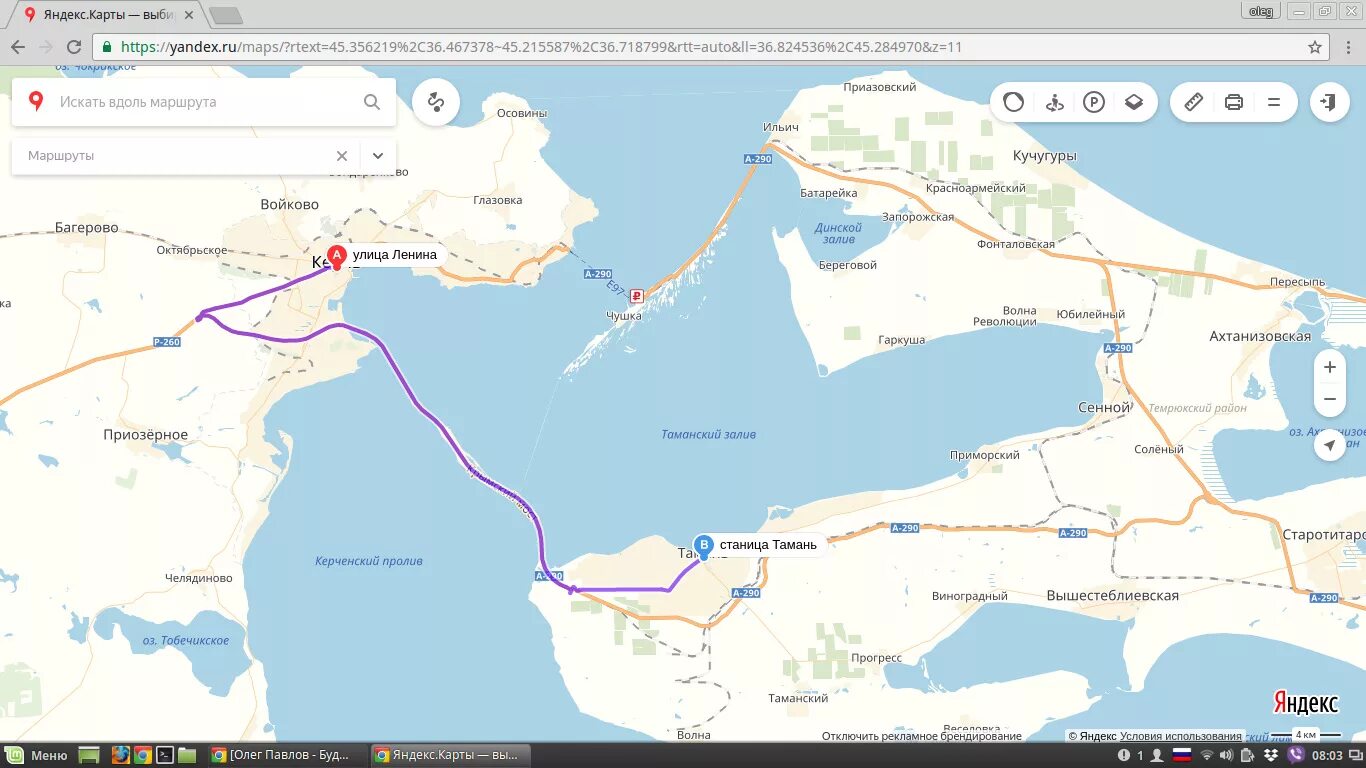This screenshot has width=1366, height=768.
Task: Close the Маршруты panel with the X
Action: coord(342,156)
